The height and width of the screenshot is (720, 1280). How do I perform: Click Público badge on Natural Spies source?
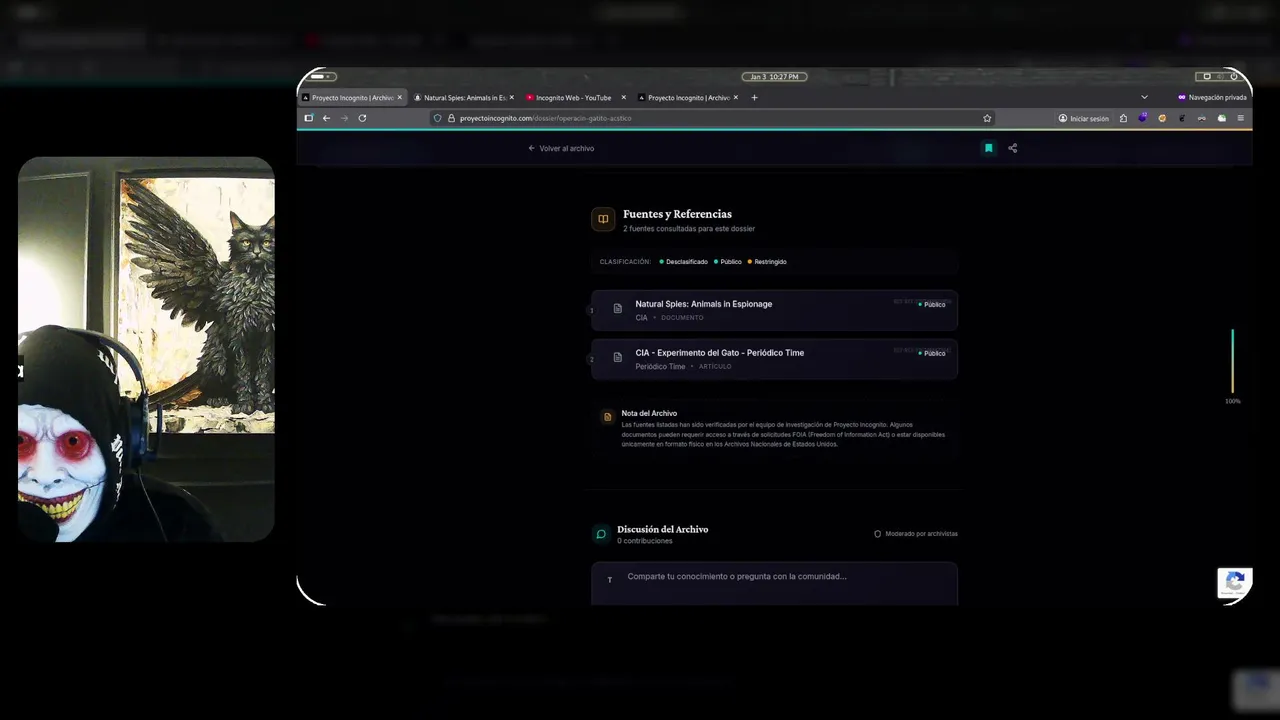(x=932, y=304)
